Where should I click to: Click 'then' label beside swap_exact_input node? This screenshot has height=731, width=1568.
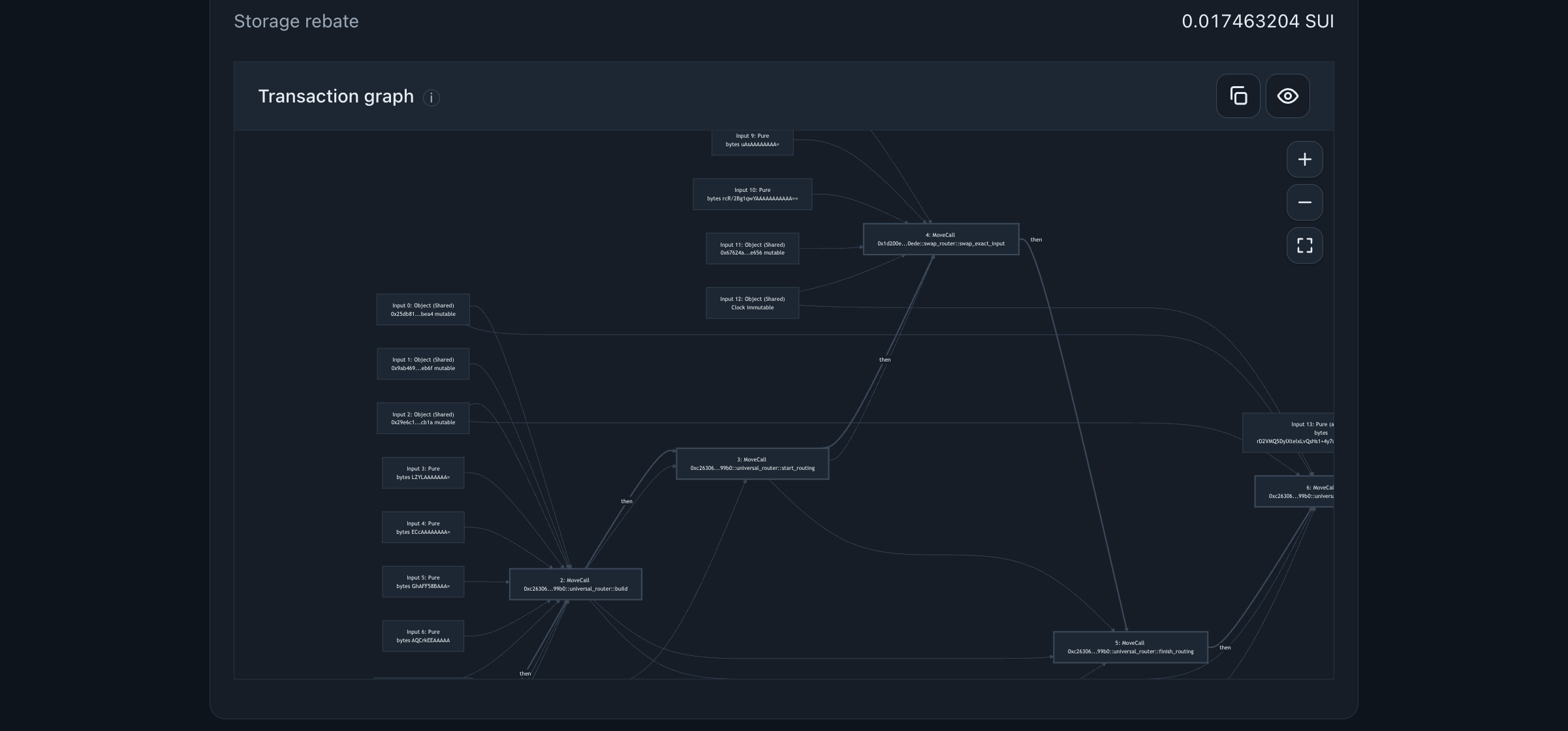(x=1036, y=240)
